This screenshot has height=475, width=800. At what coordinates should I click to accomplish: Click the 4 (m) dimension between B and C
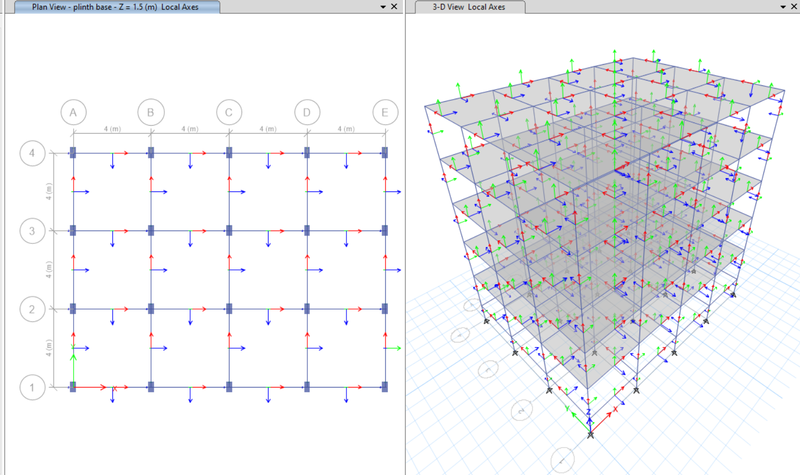tap(190, 129)
